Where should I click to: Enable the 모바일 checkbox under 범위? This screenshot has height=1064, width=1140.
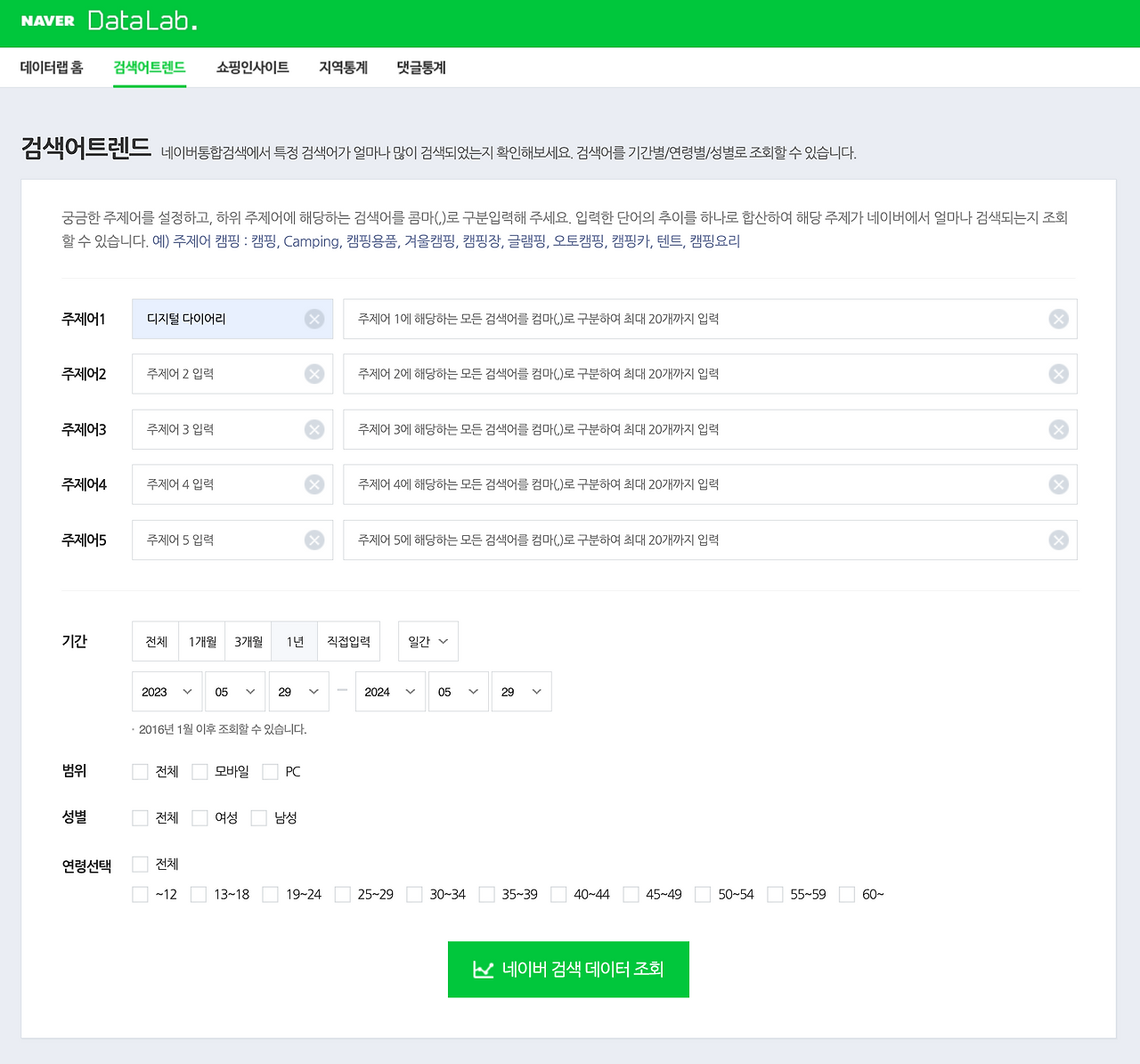point(199,772)
